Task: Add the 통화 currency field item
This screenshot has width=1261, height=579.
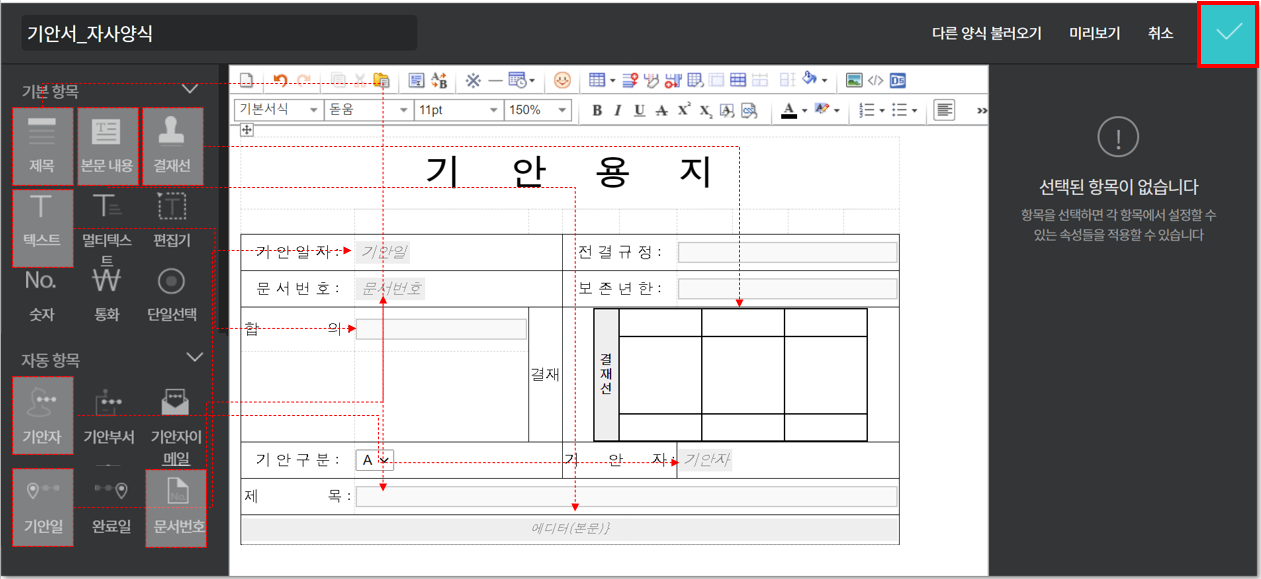Action: [106, 294]
